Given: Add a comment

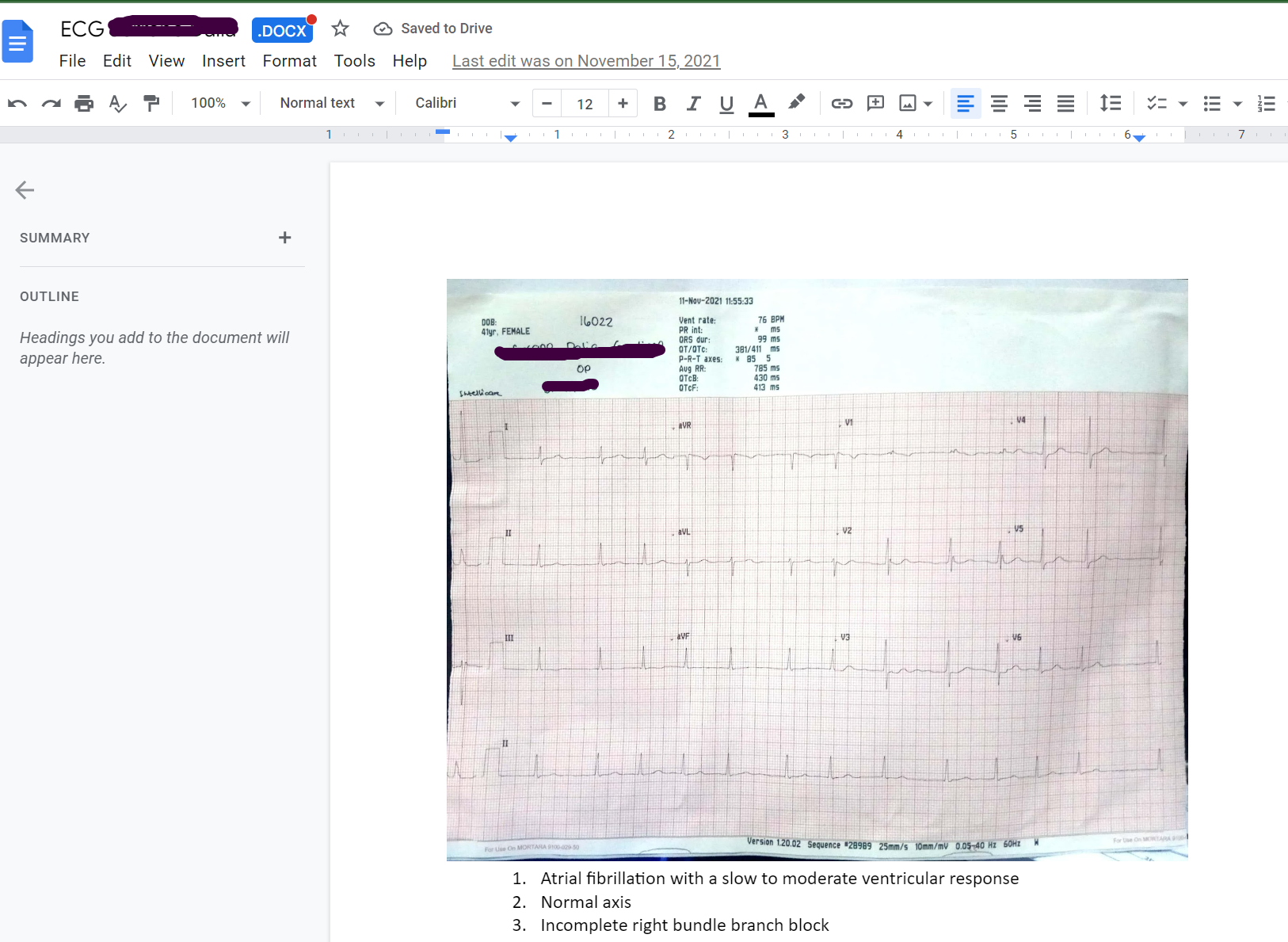Looking at the screenshot, I should (875, 103).
